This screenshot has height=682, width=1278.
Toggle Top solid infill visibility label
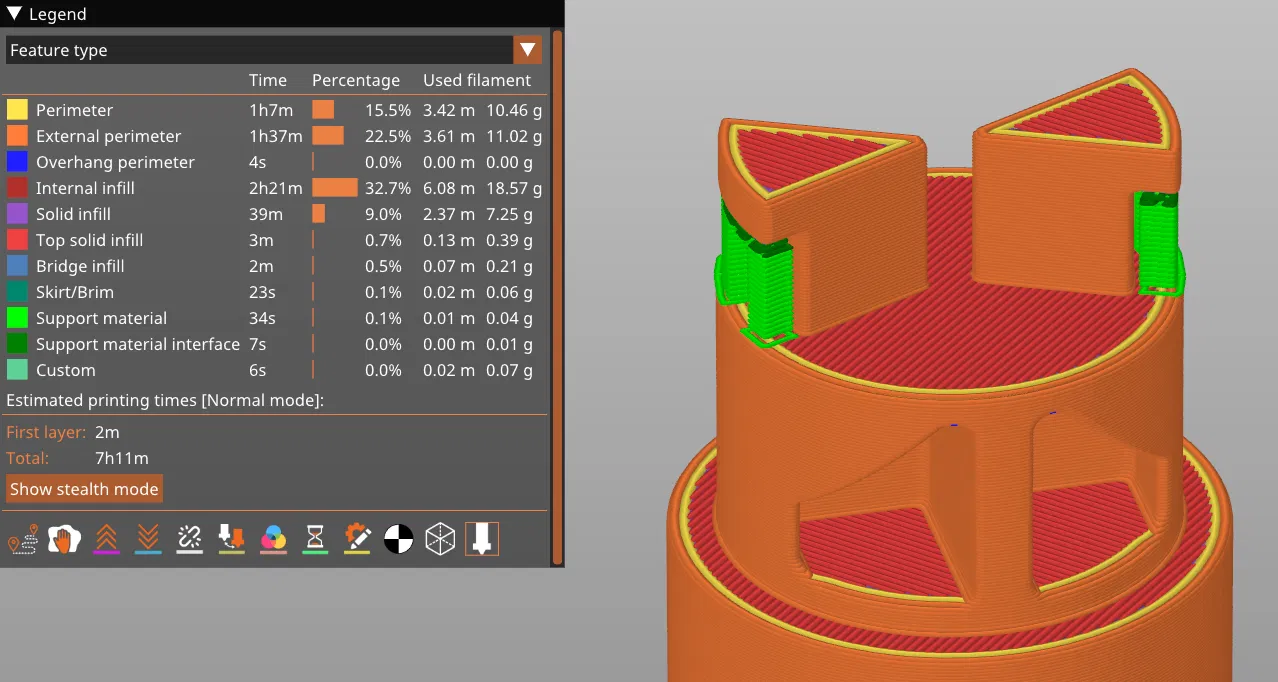[x=89, y=240]
